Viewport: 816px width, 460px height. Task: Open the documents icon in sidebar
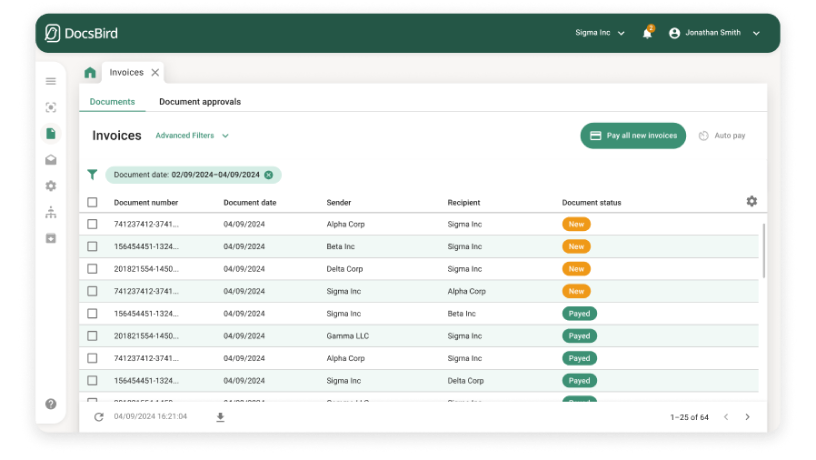[x=51, y=133]
